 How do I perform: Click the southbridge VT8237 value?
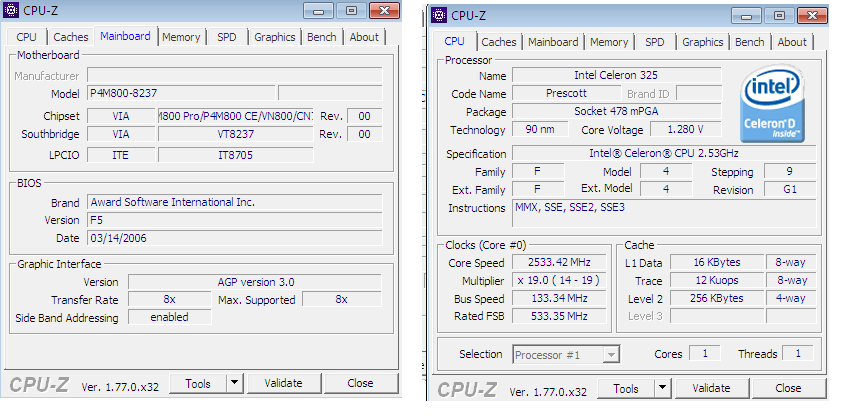[x=235, y=134]
